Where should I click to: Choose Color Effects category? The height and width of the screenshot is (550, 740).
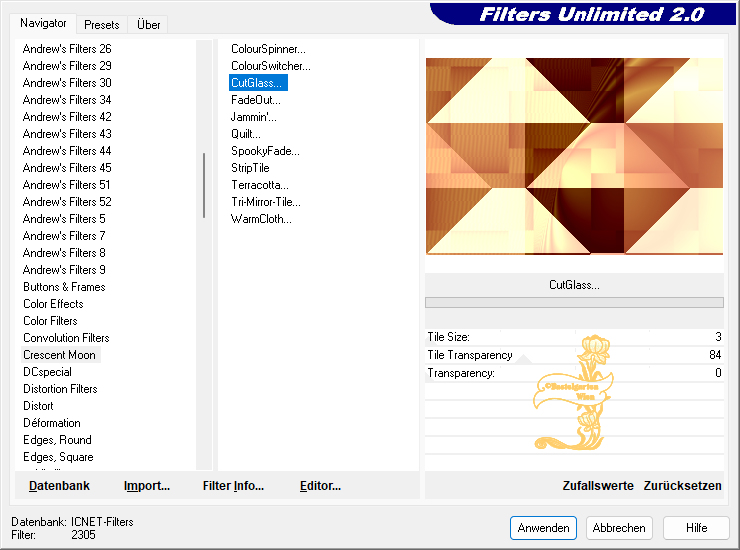click(53, 304)
